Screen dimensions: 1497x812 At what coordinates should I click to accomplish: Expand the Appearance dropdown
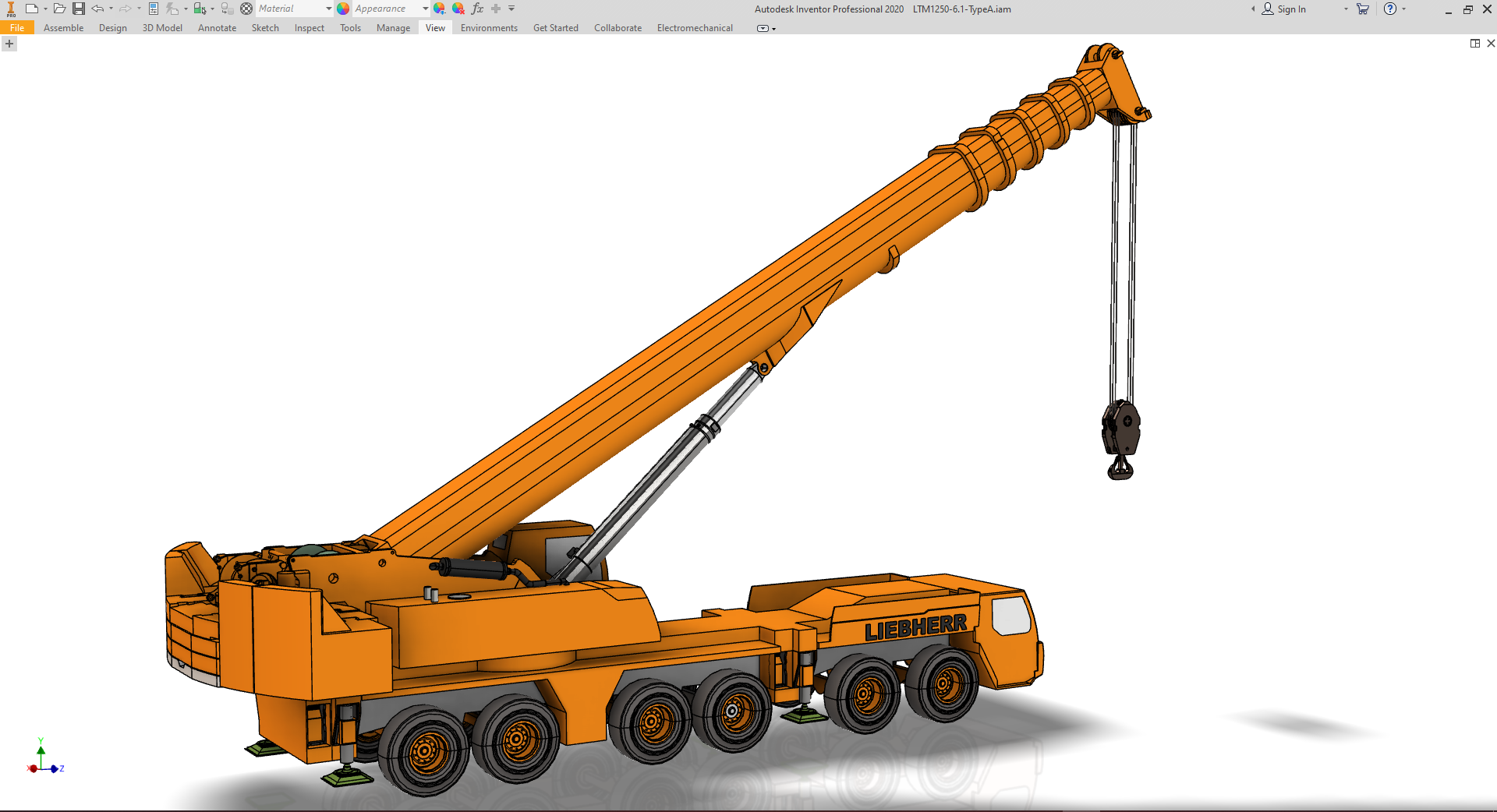coord(425,9)
